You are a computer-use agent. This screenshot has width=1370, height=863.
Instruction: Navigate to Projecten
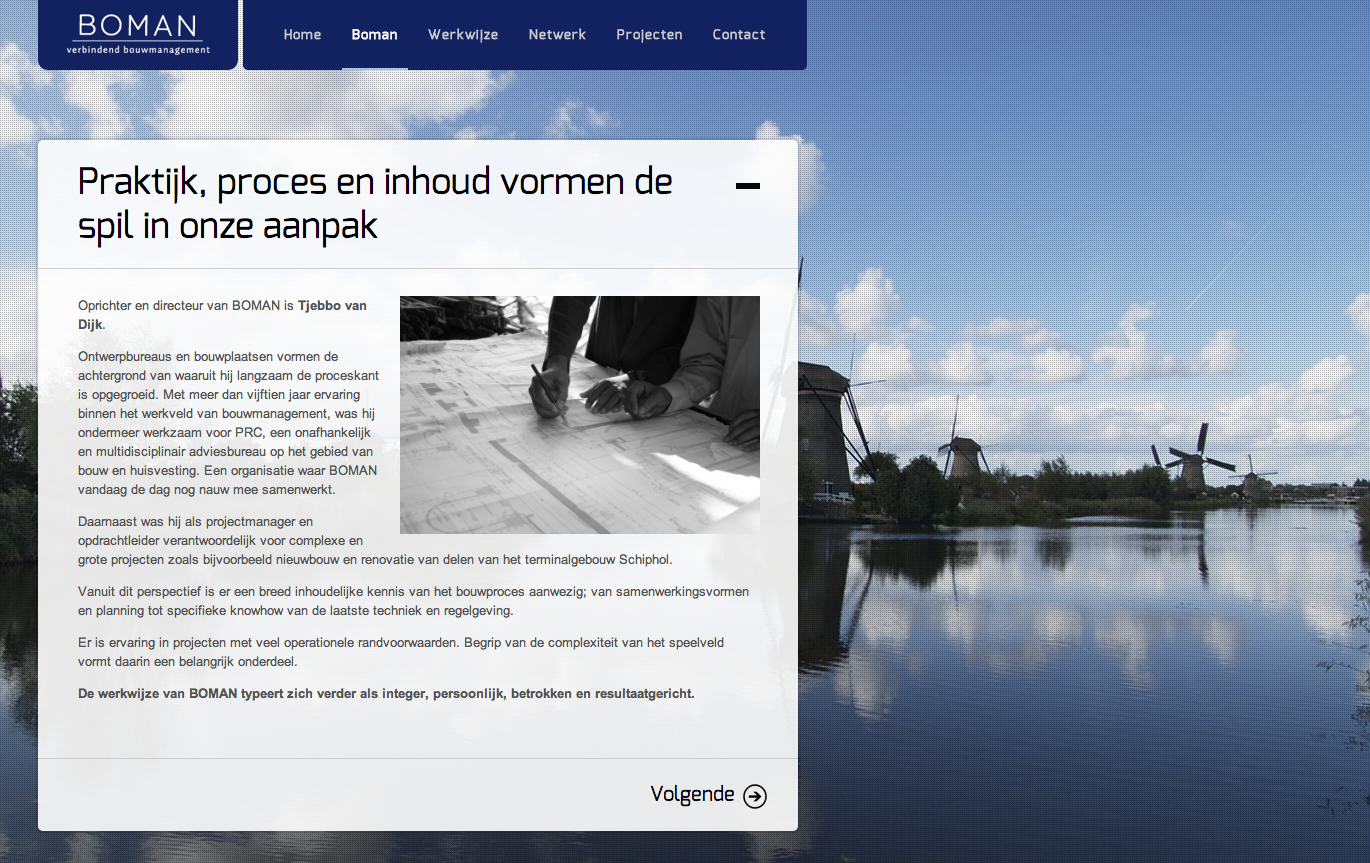coord(649,34)
